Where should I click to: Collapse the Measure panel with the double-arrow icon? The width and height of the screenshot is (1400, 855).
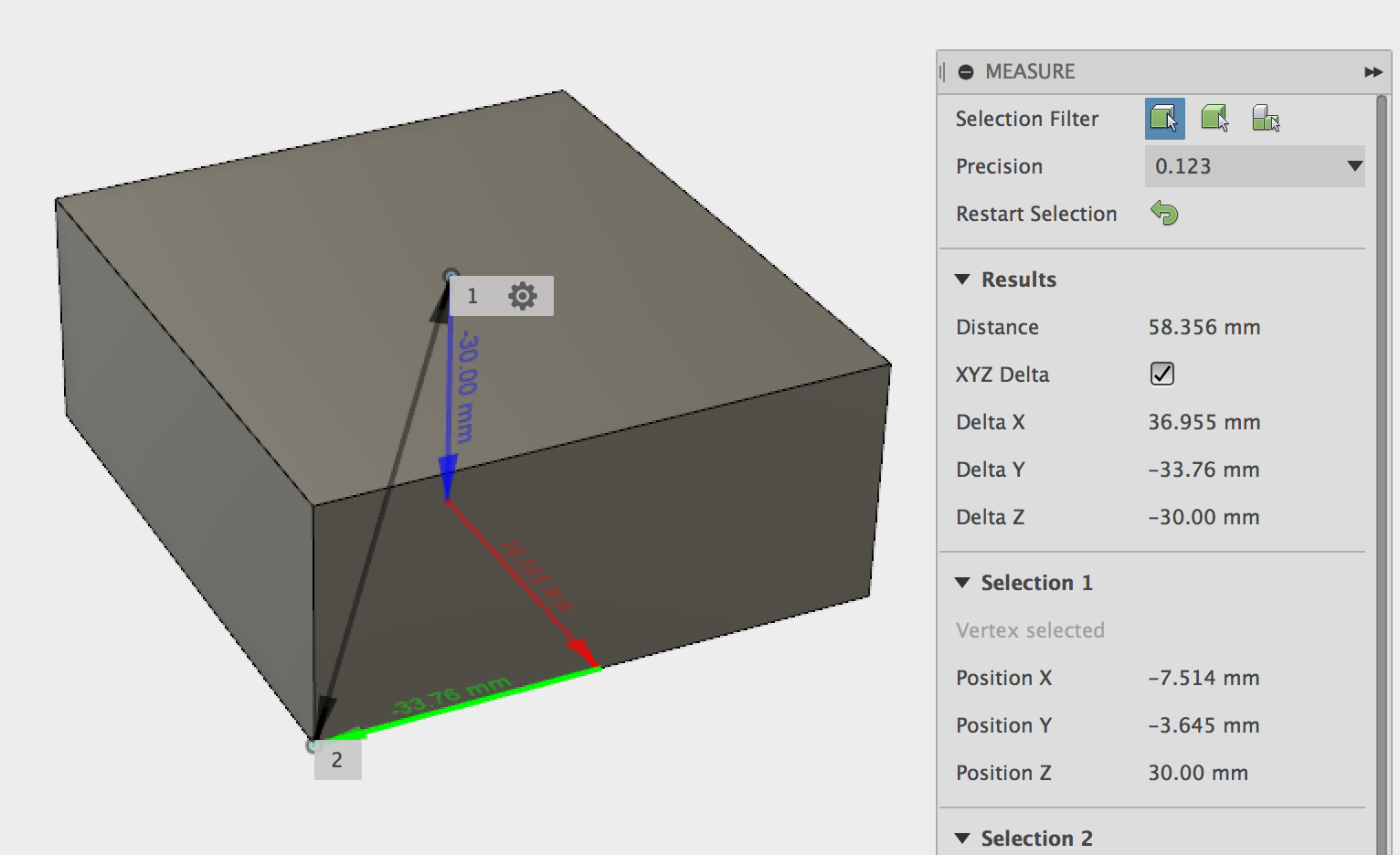point(1373,70)
